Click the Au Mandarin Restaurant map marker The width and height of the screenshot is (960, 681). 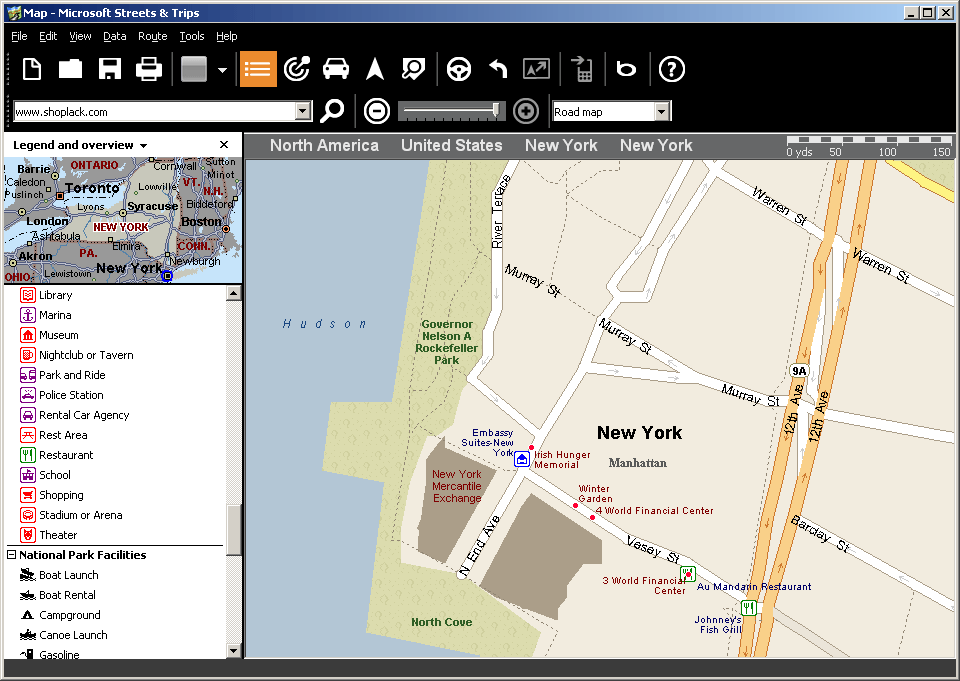coord(688,574)
